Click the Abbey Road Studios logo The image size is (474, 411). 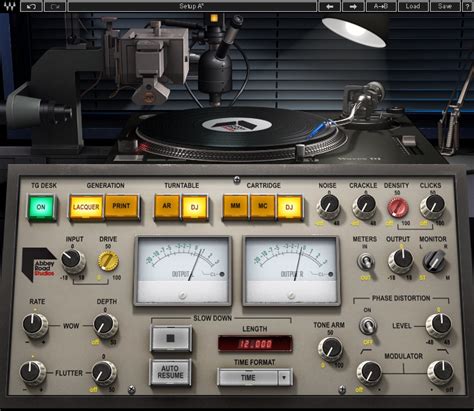point(39,265)
